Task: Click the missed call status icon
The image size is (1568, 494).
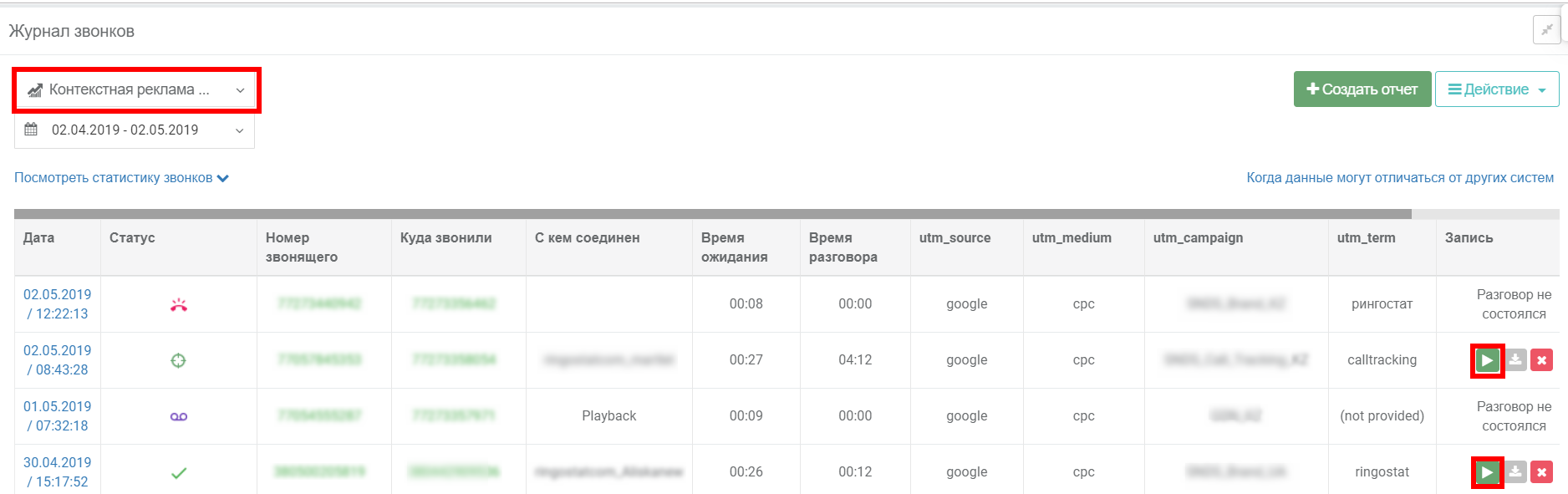Action: pos(178,303)
